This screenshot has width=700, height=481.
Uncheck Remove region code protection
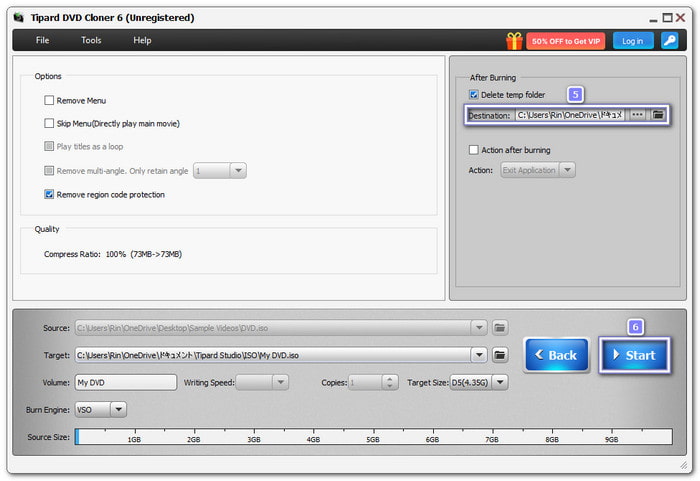pyautogui.click(x=49, y=194)
